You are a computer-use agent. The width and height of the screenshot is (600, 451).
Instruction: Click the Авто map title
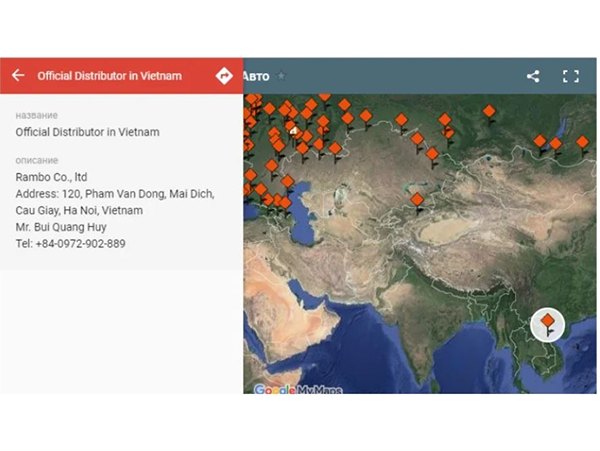256,76
